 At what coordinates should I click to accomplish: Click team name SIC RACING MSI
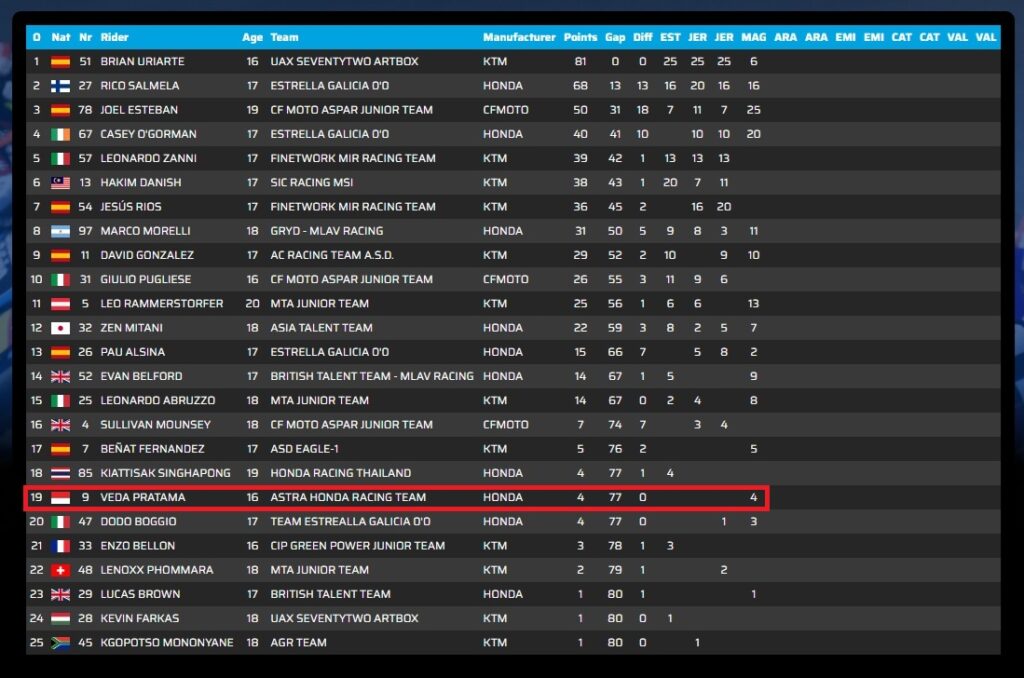point(312,182)
